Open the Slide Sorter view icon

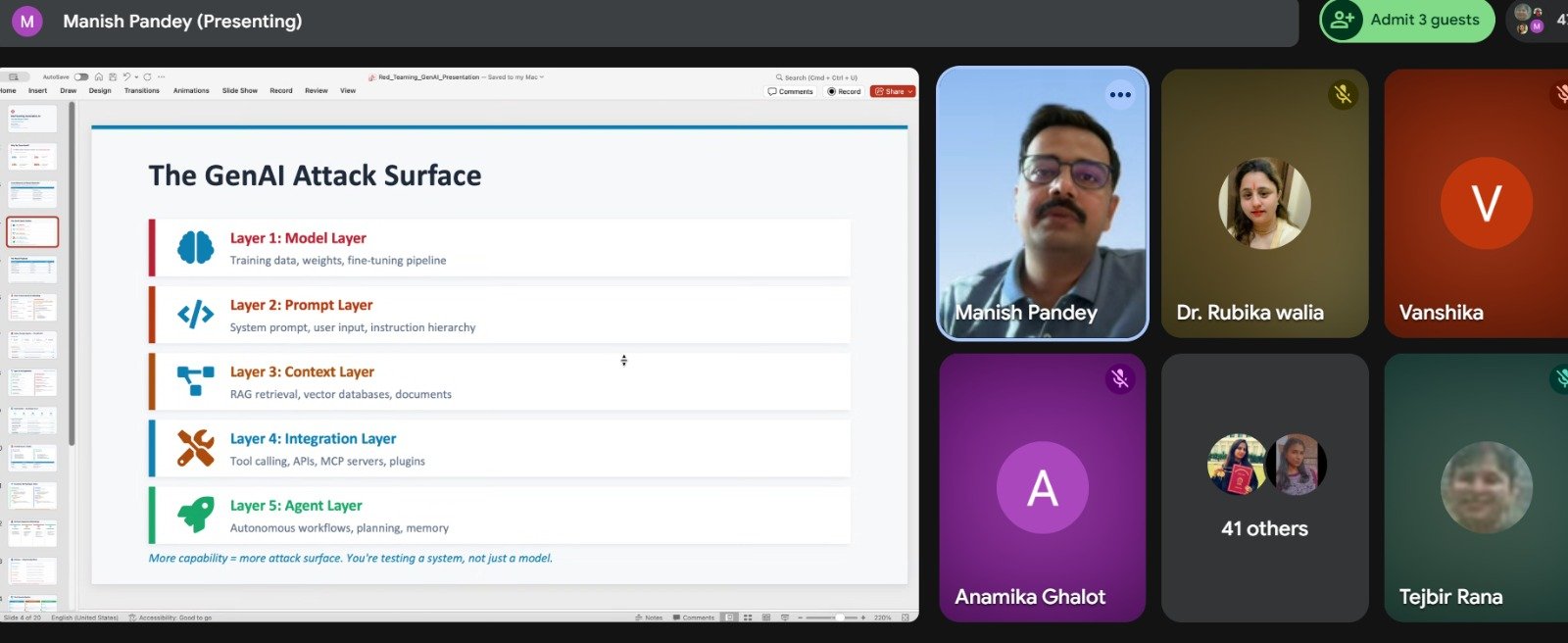[x=748, y=618]
